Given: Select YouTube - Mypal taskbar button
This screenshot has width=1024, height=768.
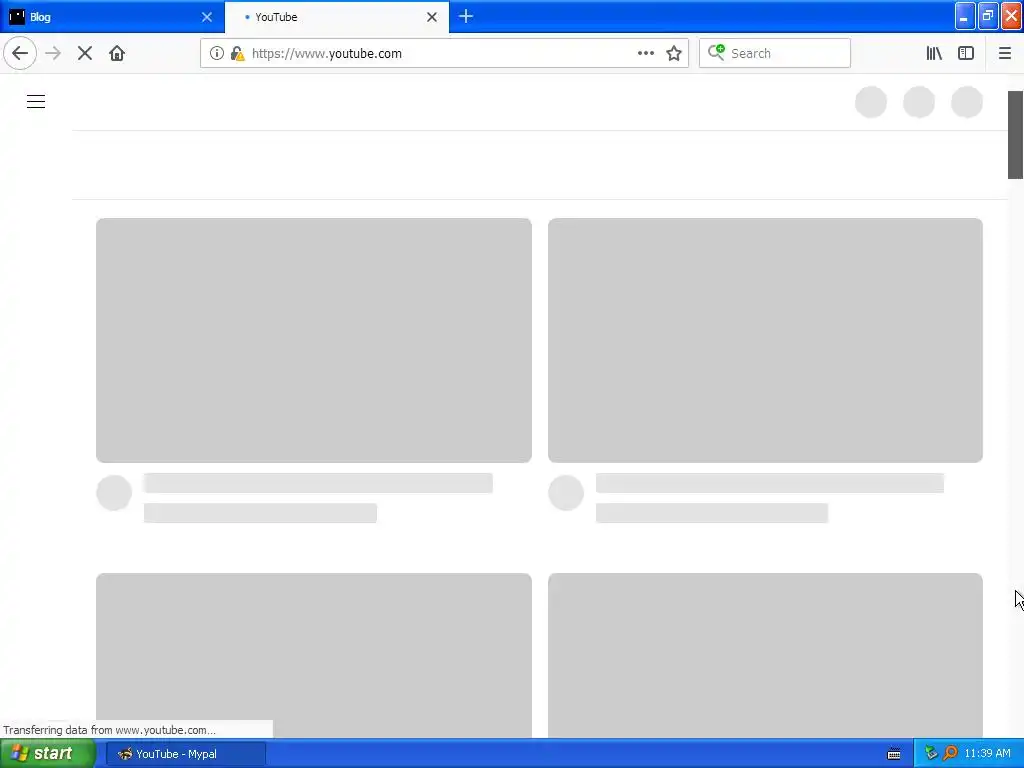Looking at the screenshot, I should pos(185,754).
